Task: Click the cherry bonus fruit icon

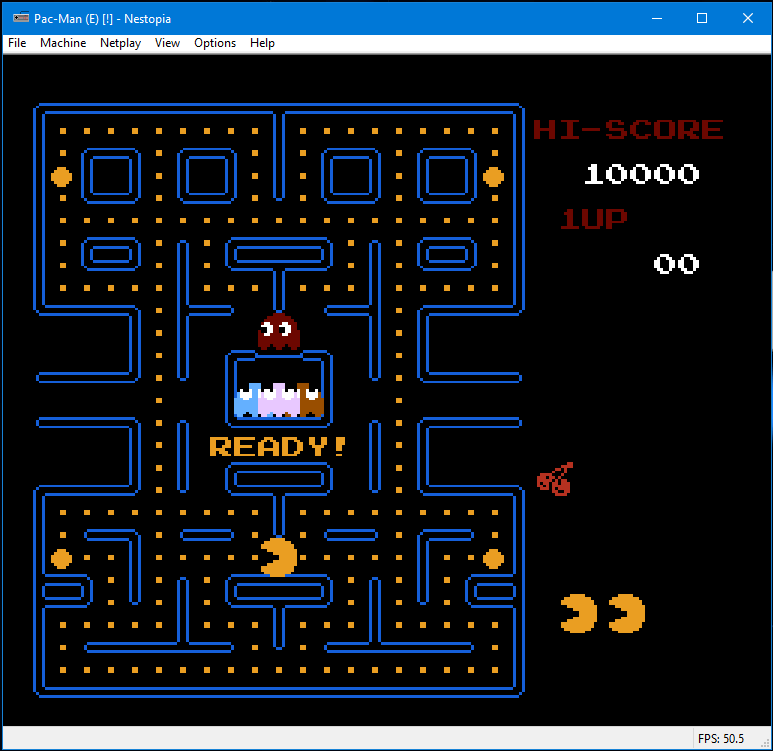Action: [555, 479]
